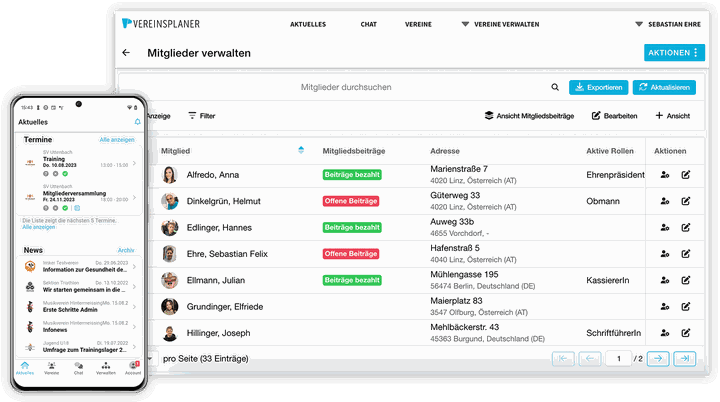
Task: Select Aktuelles in the top navigation
Action: pos(308,23)
